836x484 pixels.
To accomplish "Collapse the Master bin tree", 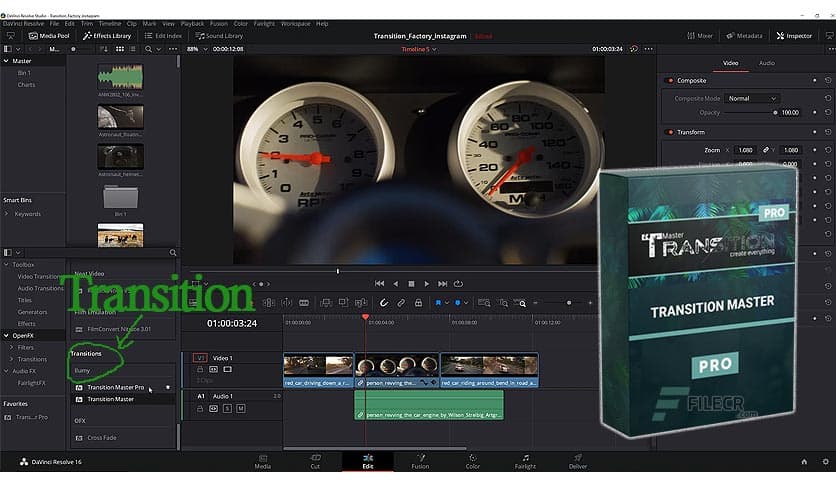I will point(6,61).
